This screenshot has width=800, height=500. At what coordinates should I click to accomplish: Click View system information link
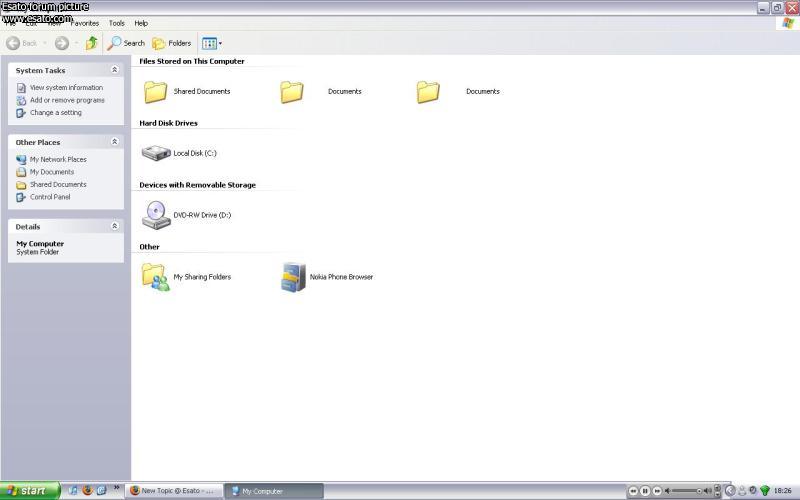tap(66, 88)
